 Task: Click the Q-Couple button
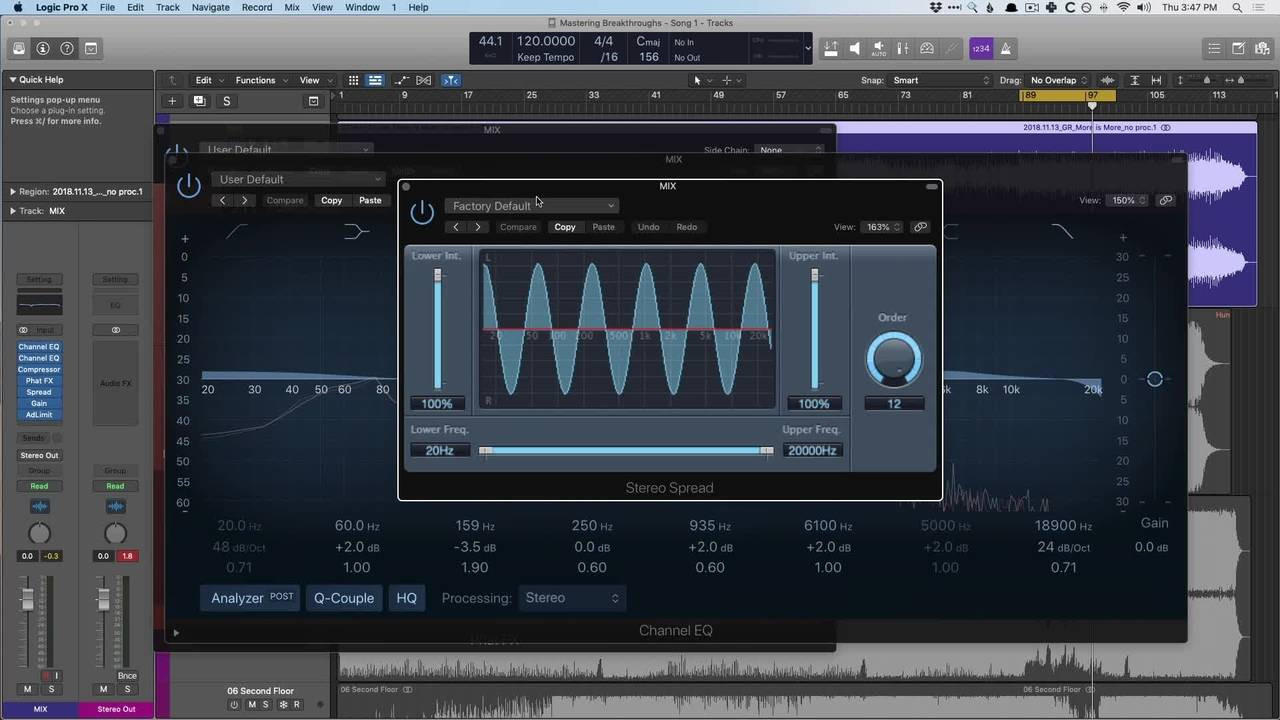[x=344, y=598]
